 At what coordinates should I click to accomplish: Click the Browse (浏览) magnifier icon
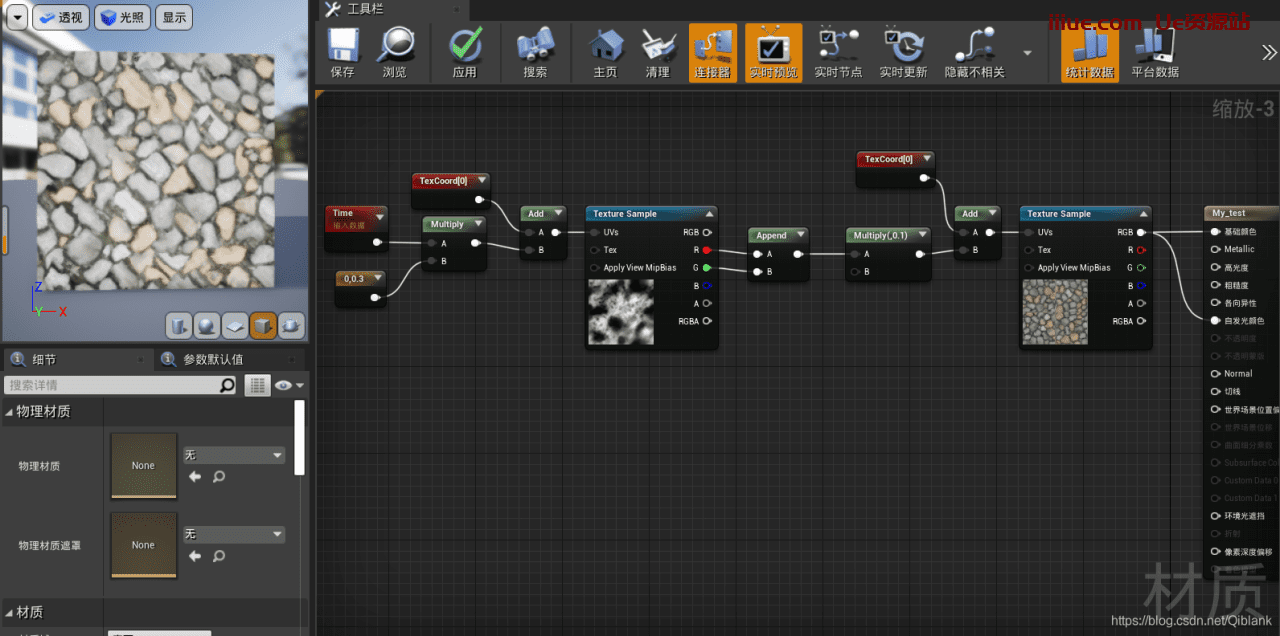tap(395, 53)
